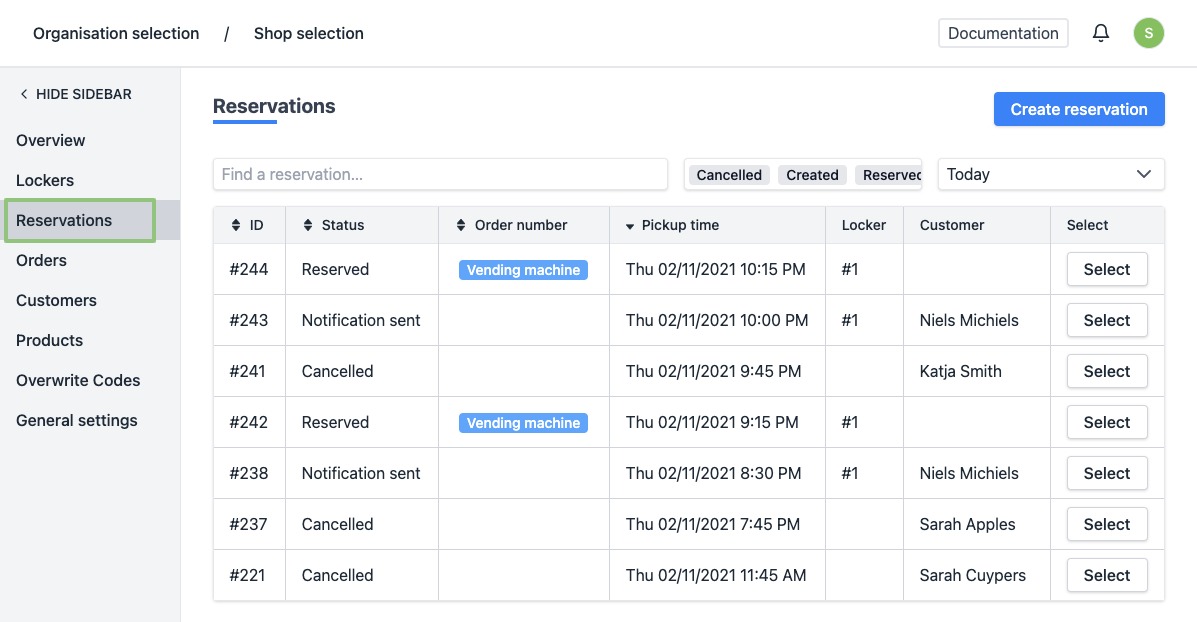Toggle Pickup time sort direction
The image size is (1197, 622).
[x=630, y=226]
